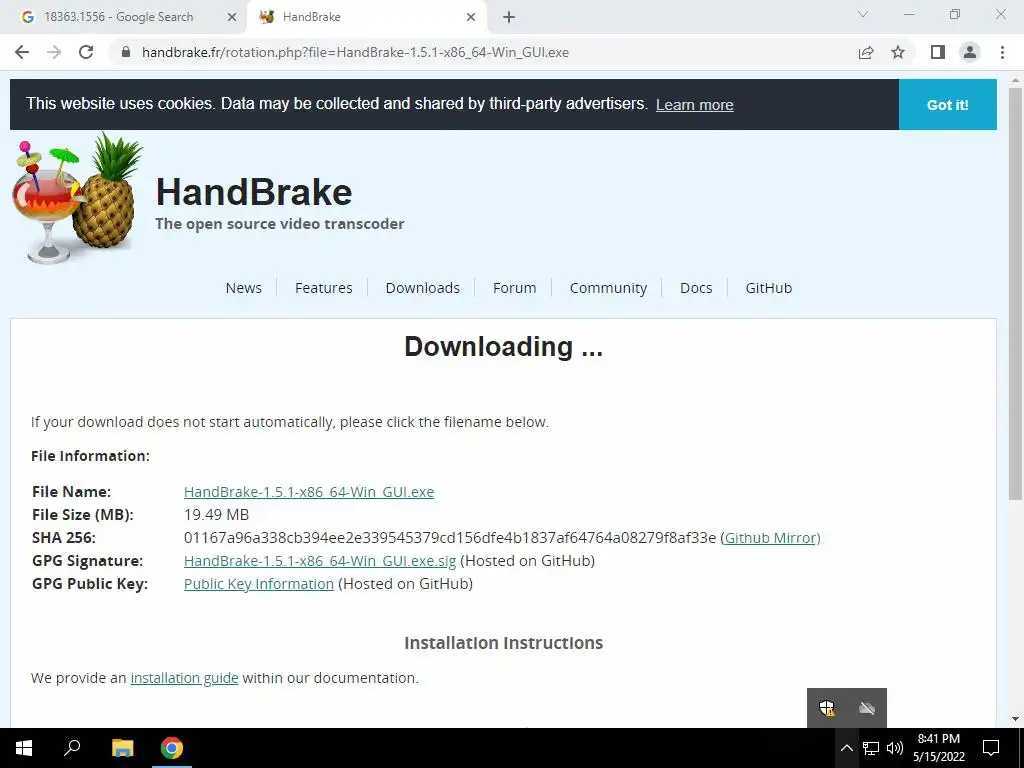
Task: Select the HandBrake tab
Action: tap(366, 17)
